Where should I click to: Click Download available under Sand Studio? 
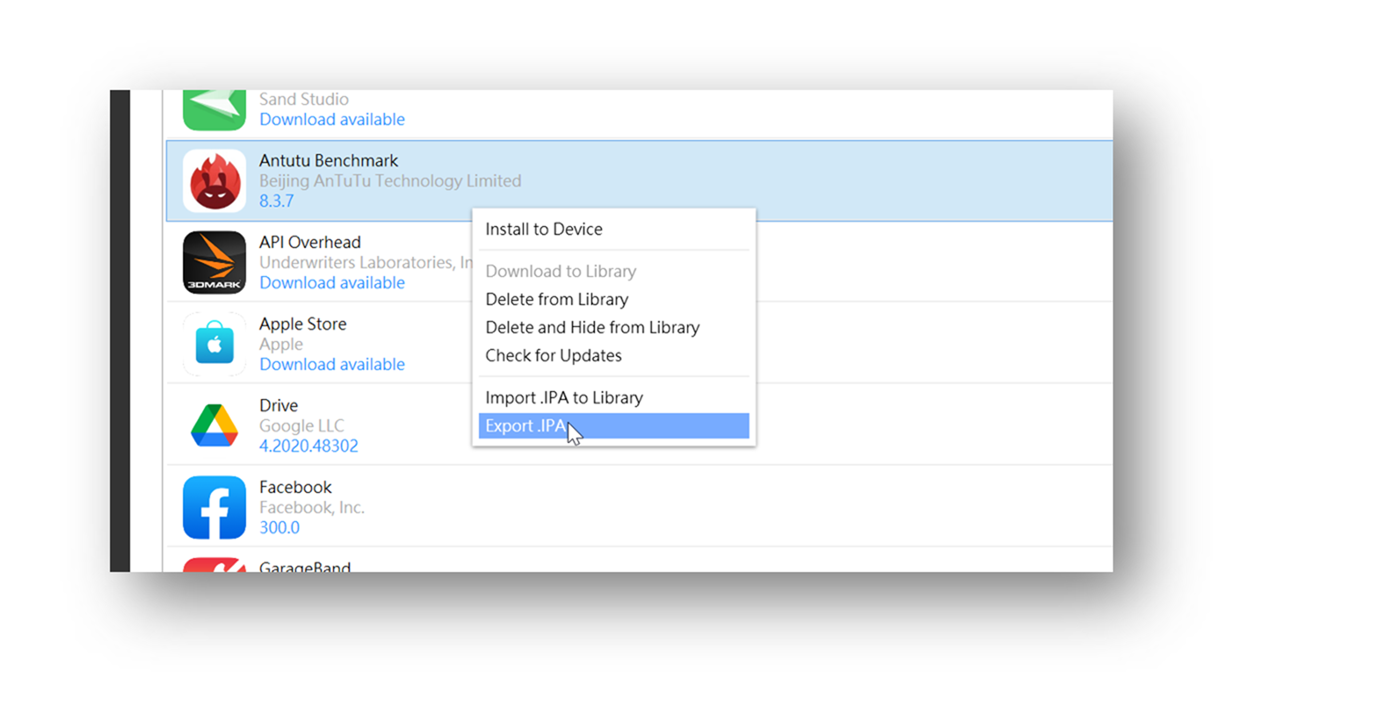click(332, 119)
